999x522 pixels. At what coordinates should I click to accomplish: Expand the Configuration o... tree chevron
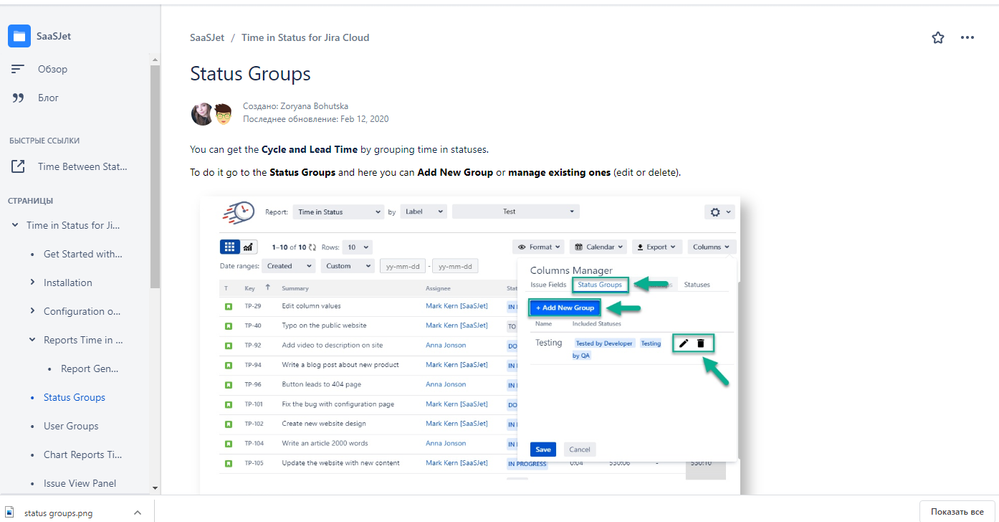32,311
